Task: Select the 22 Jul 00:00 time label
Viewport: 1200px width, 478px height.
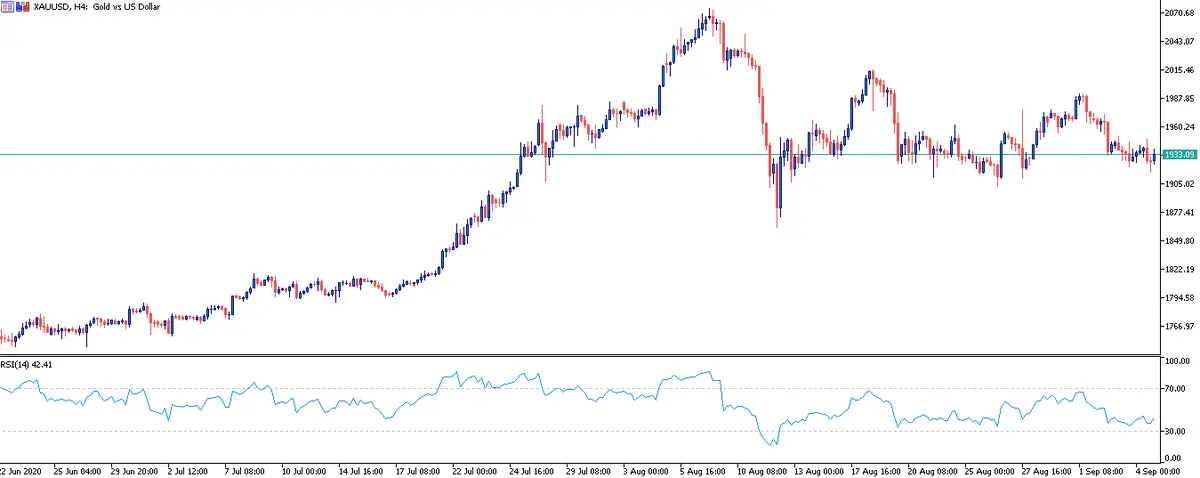Action: (477, 470)
